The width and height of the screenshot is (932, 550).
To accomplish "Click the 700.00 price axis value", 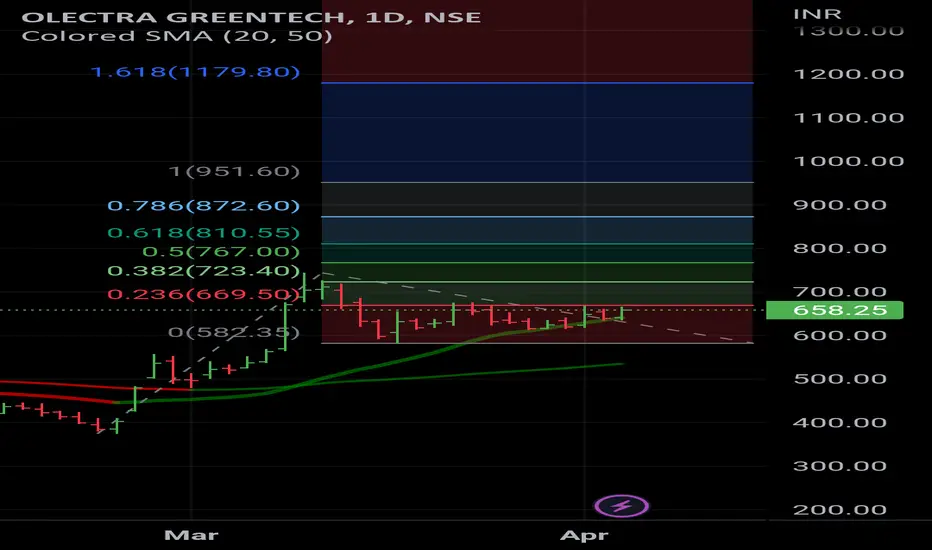I will click(840, 291).
